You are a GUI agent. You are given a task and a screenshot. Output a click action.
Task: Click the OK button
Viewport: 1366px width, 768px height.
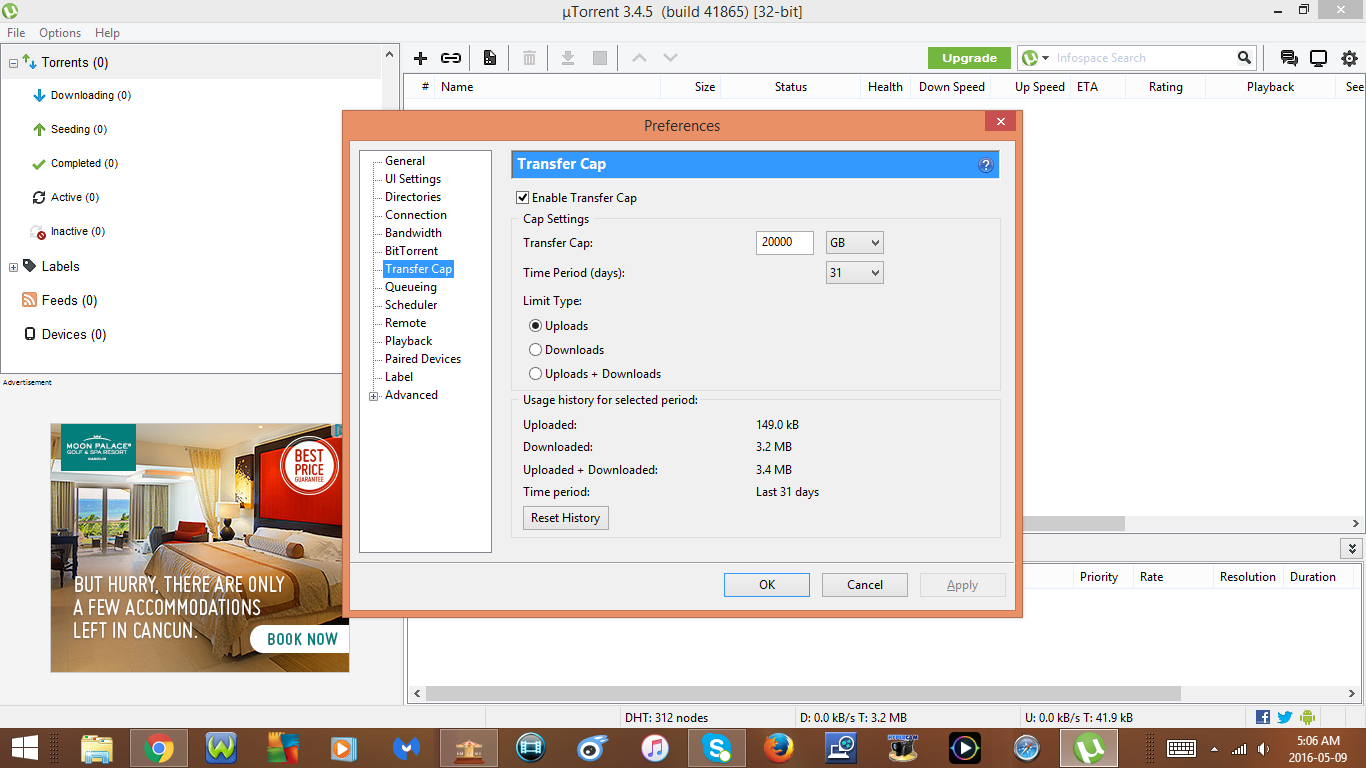tap(767, 585)
